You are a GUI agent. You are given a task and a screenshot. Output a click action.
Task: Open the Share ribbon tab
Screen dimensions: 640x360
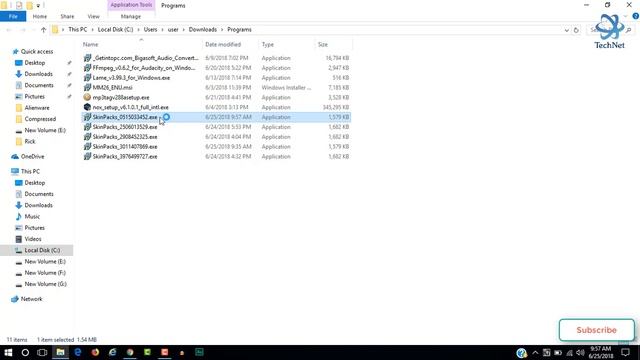67,16
